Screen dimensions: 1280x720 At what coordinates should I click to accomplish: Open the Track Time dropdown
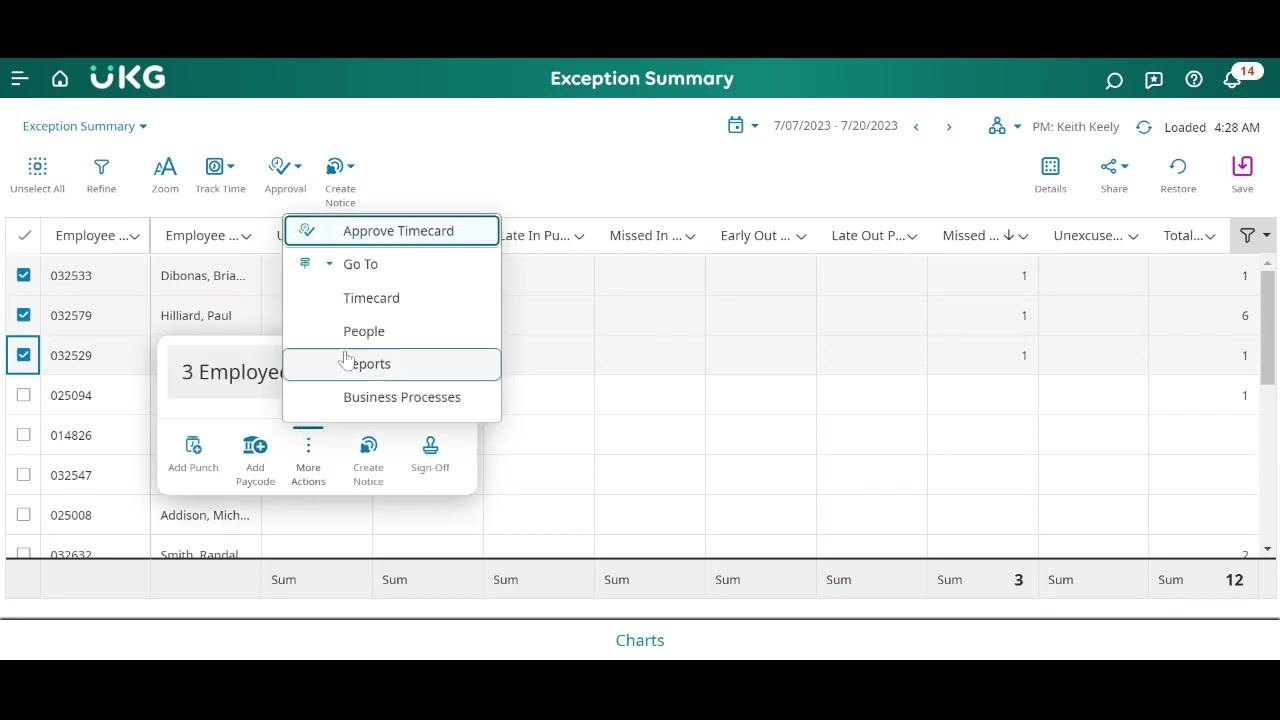pyautogui.click(x=220, y=175)
